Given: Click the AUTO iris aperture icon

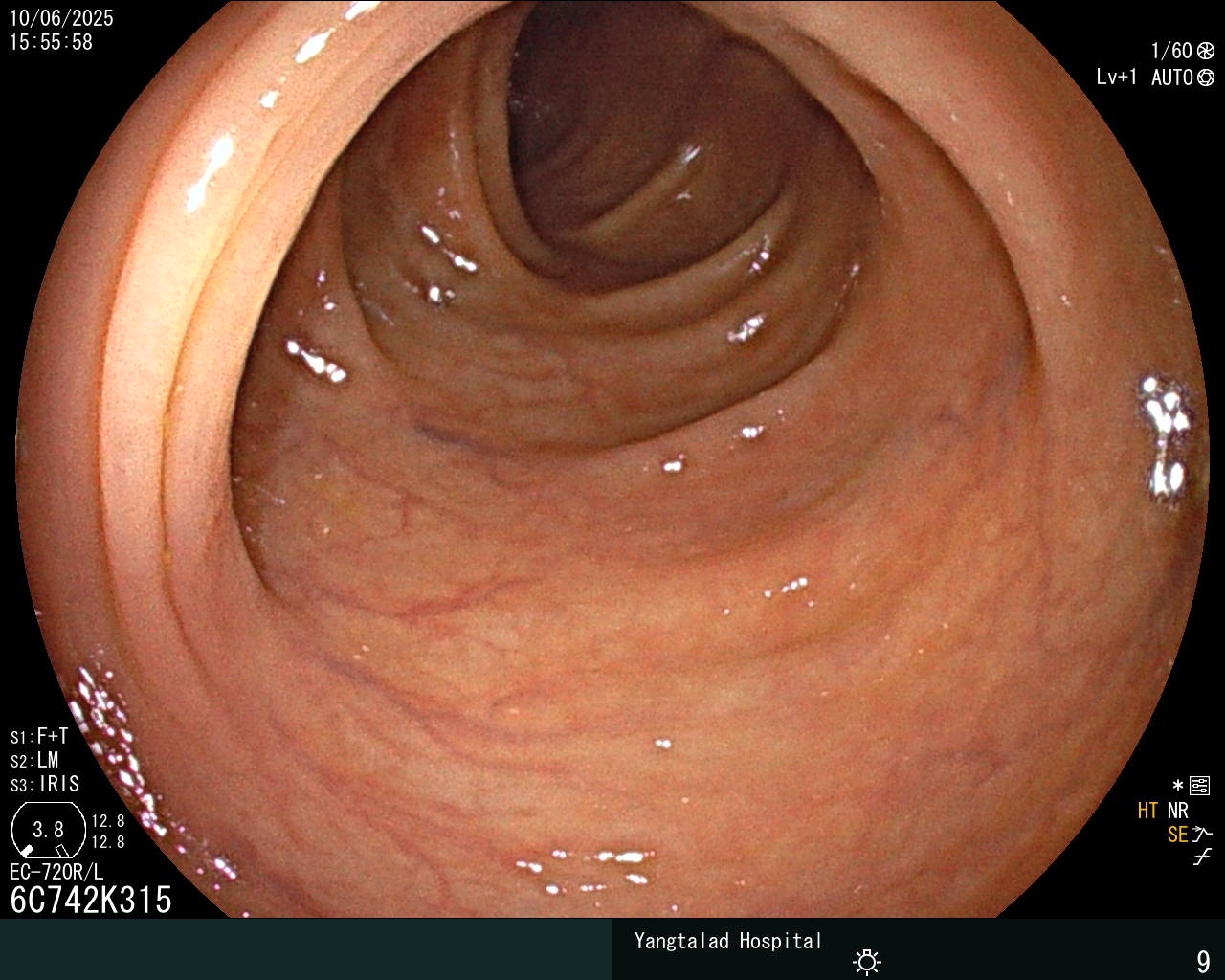Looking at the screenshot, I should (1206, 78).
